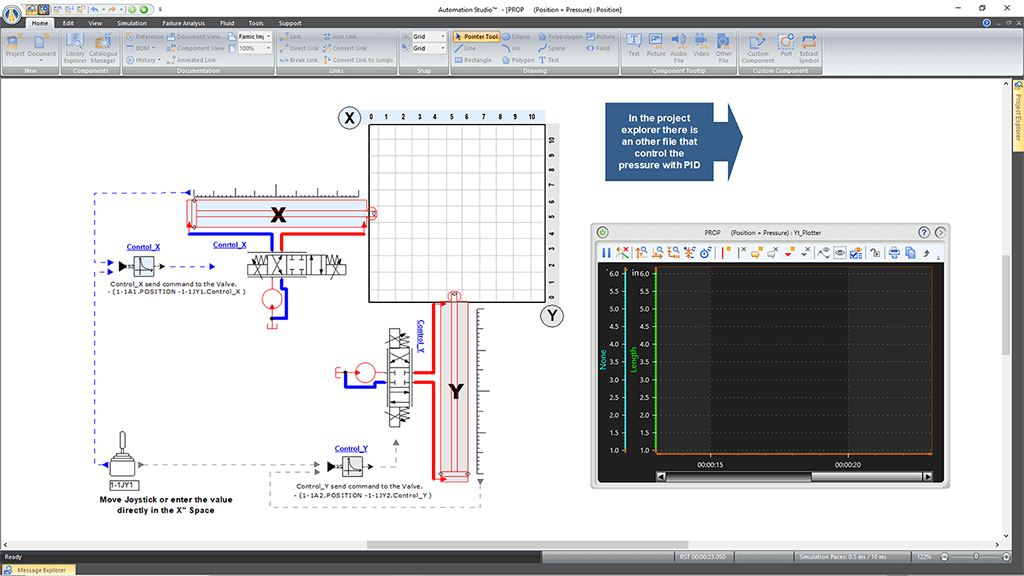Expand the first Grid snap dropdown
The width and height of the screenshot is (1024, 576).
[x=444, y=36]
